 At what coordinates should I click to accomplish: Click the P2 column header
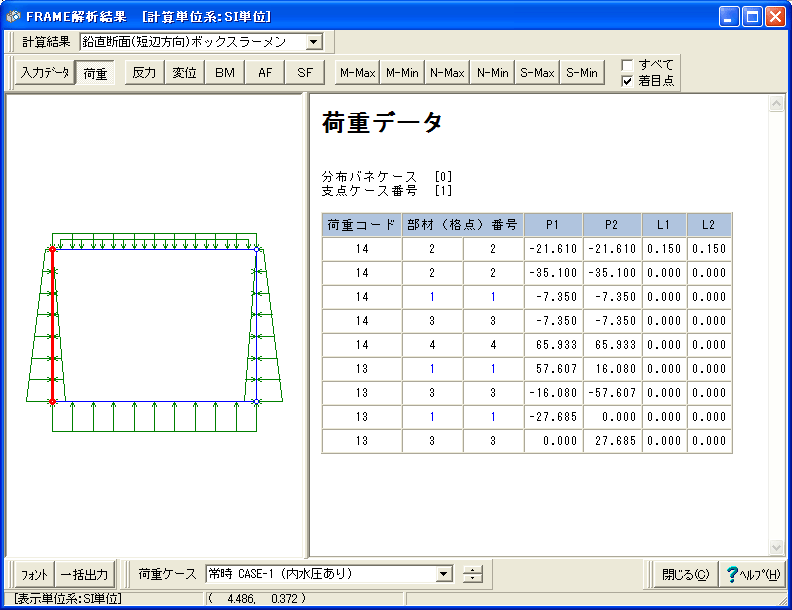tap(612, 225)
